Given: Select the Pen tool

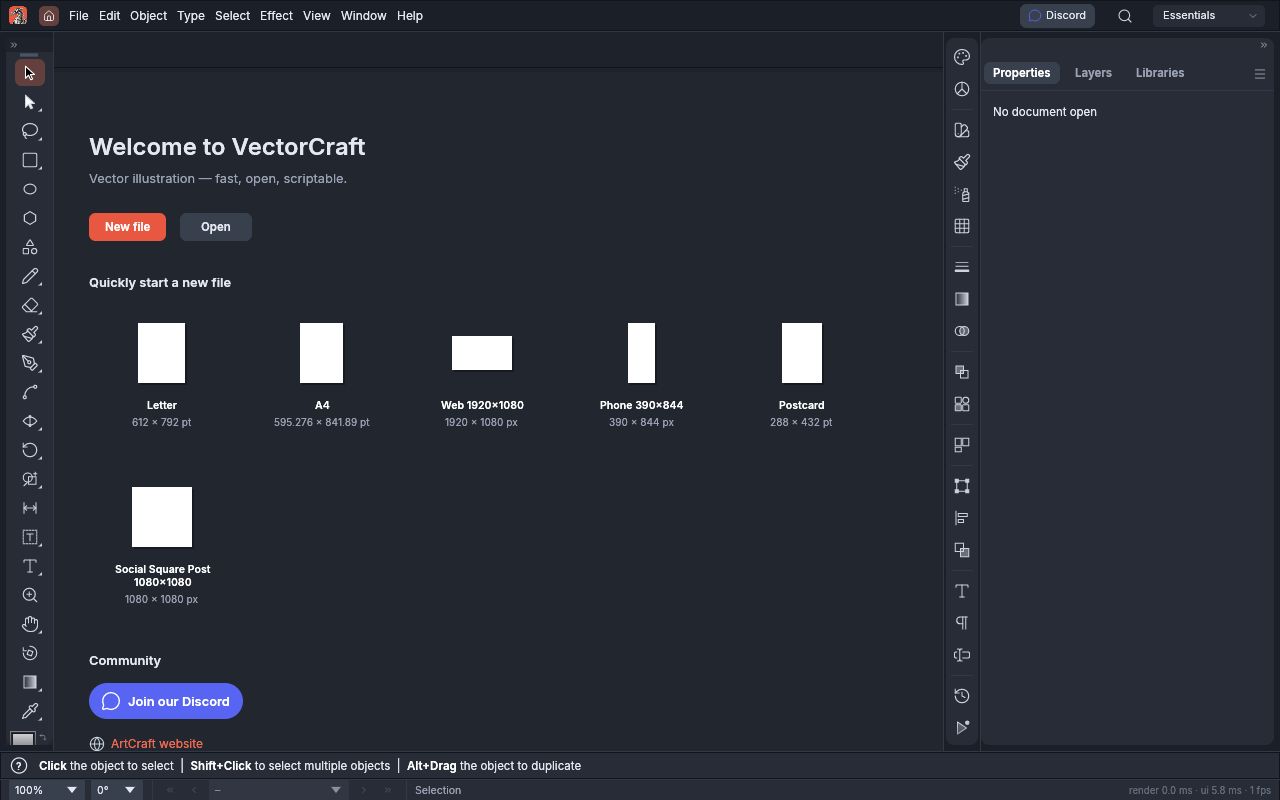Looking at the screenshot, I should 29,363.
